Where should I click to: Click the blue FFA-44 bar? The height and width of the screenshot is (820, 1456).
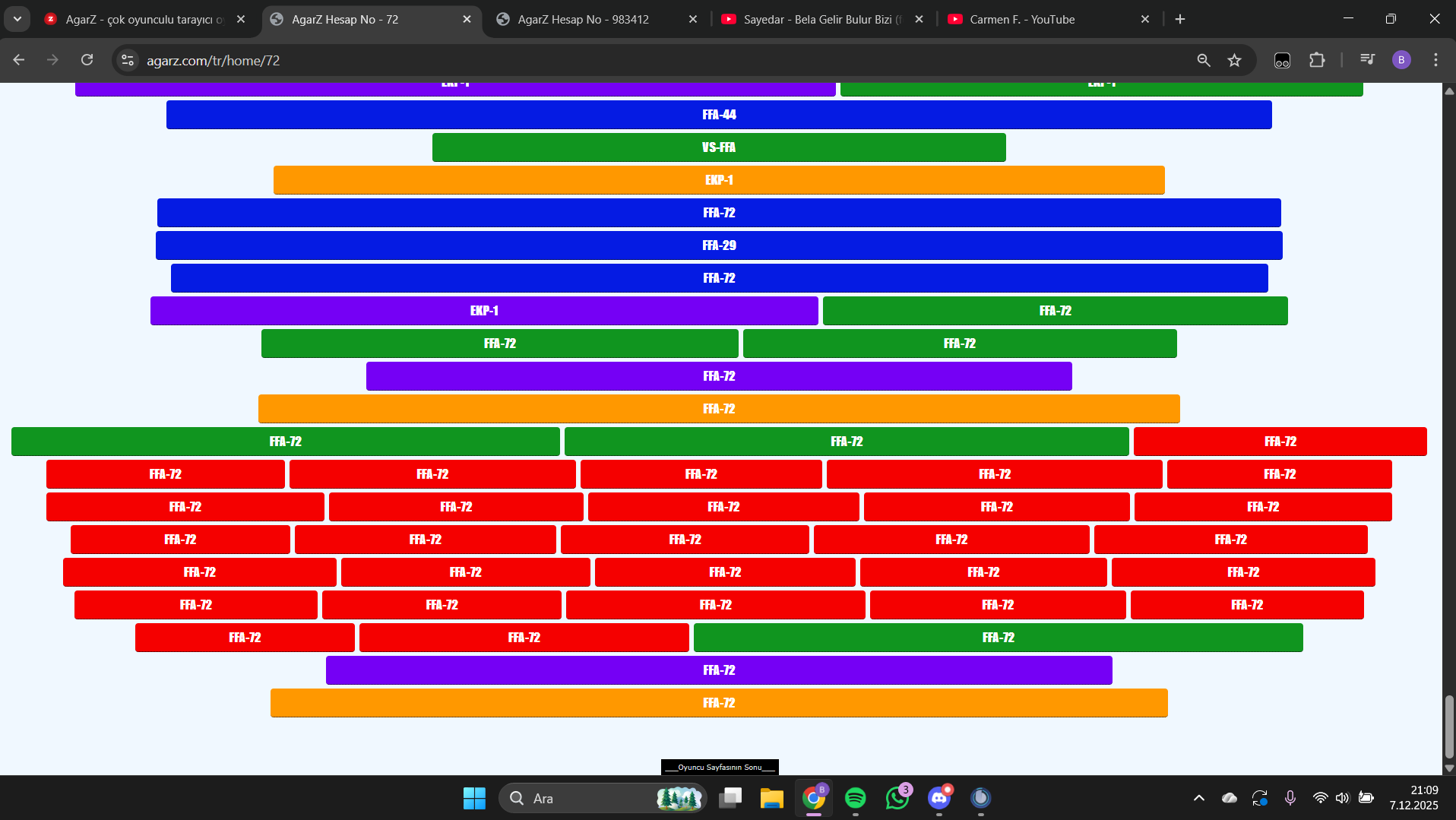pyautogui.click(x=719, y=115)
